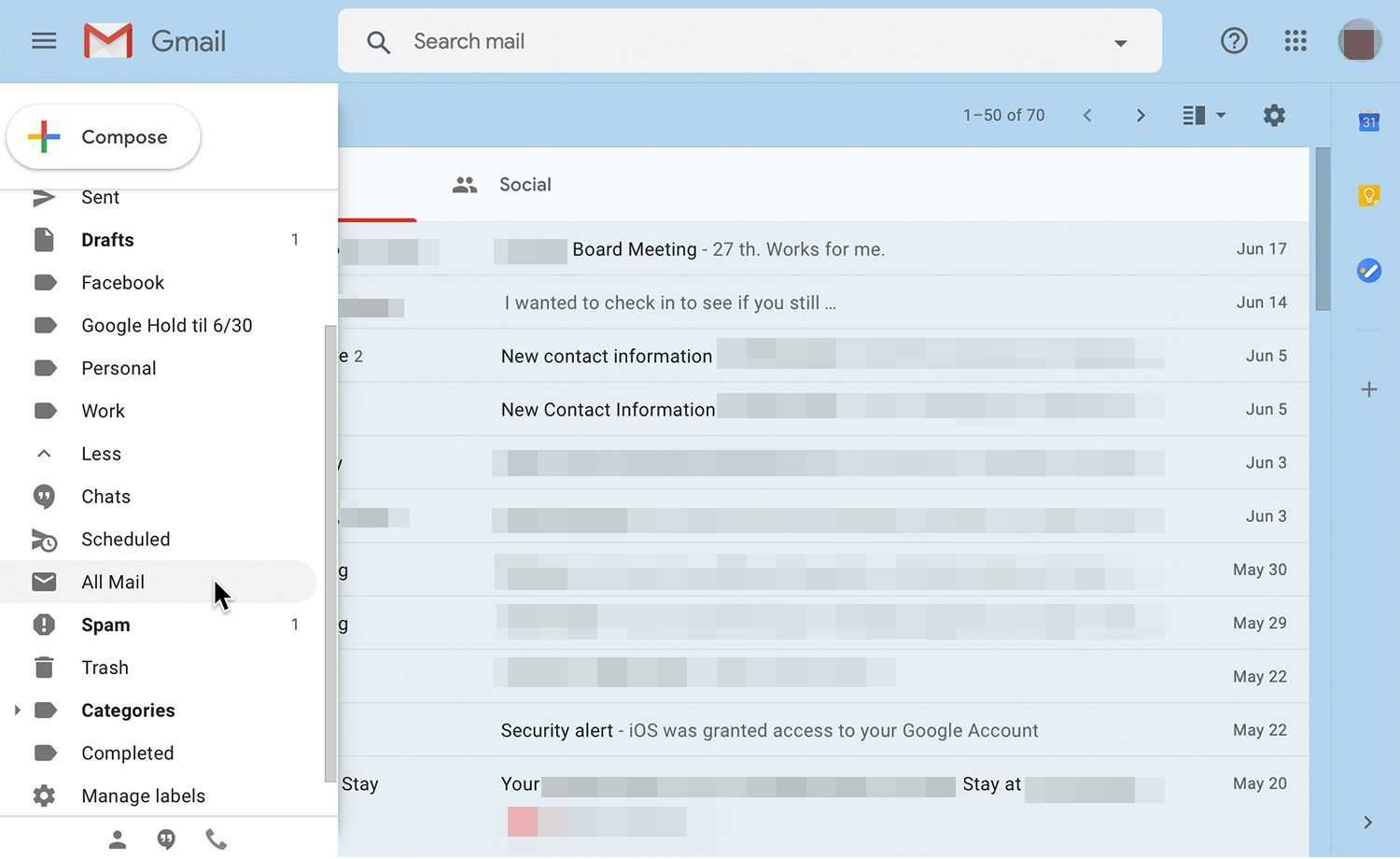Switch to the Social tab
The height and width of the screenshot is (859, 1400).
click(x=525, y=184)
